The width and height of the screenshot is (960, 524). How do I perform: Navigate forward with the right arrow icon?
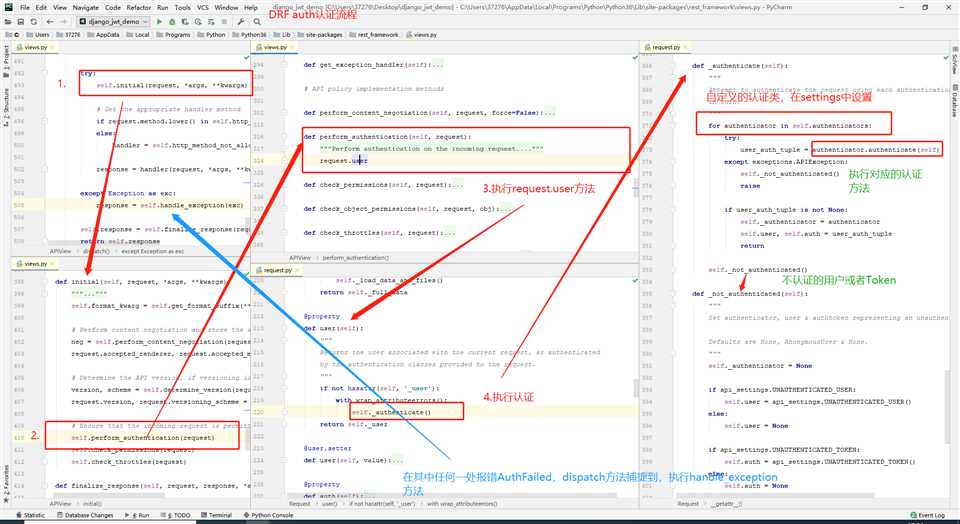[x=63, y=21]
